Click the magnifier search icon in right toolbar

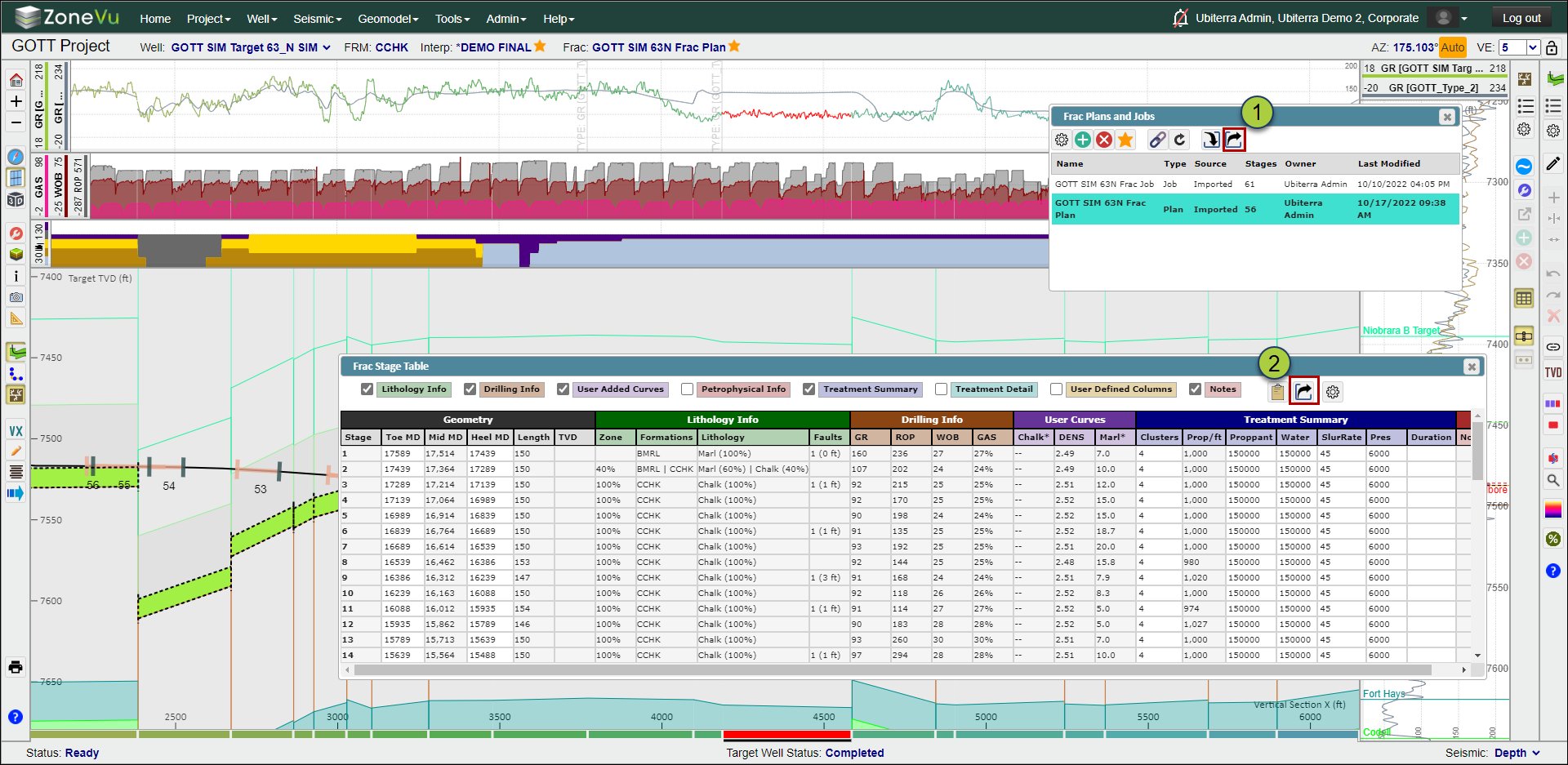pyautogui.click(x=1553, y=480)
